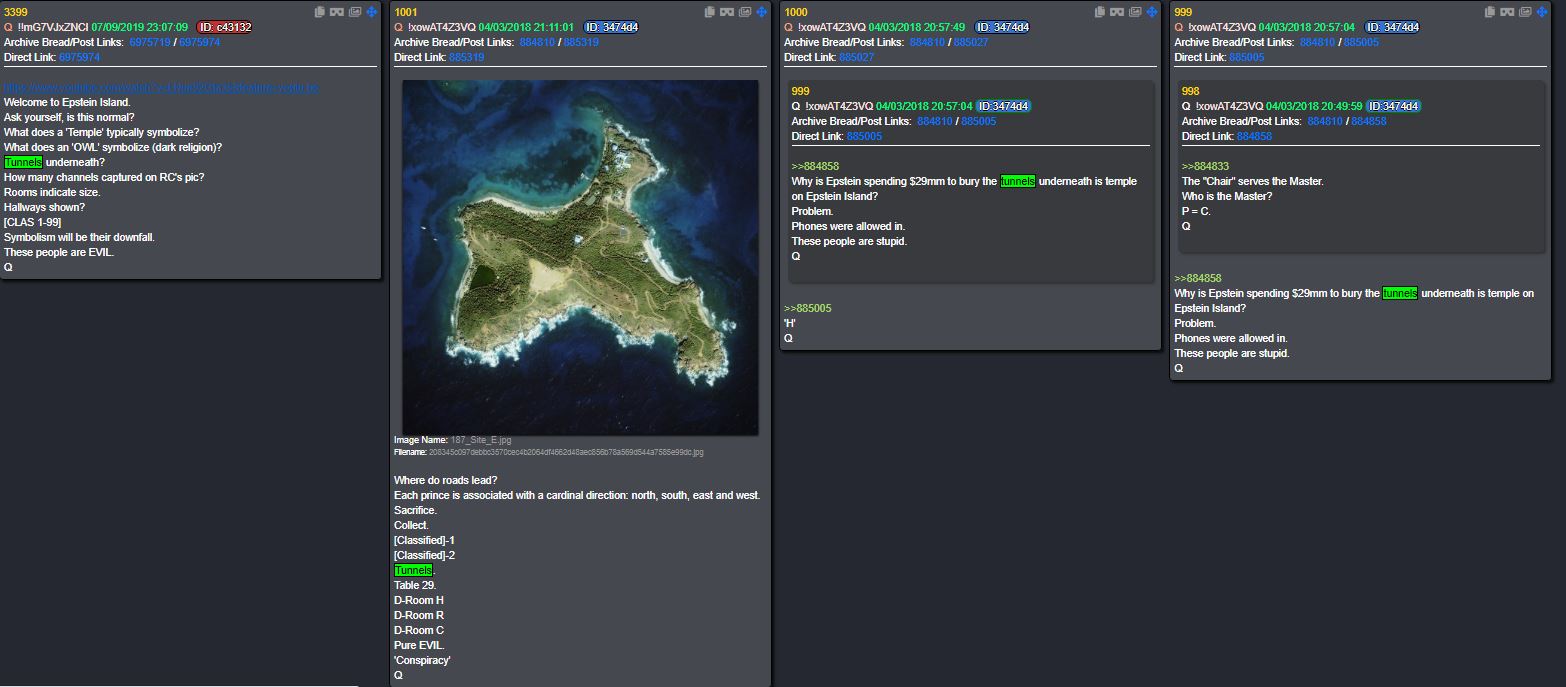Image resolution: width=1566 pixels, height=687 pixels.
Task: Click 'Who is the Master?' text
Action: point(1228,196)
